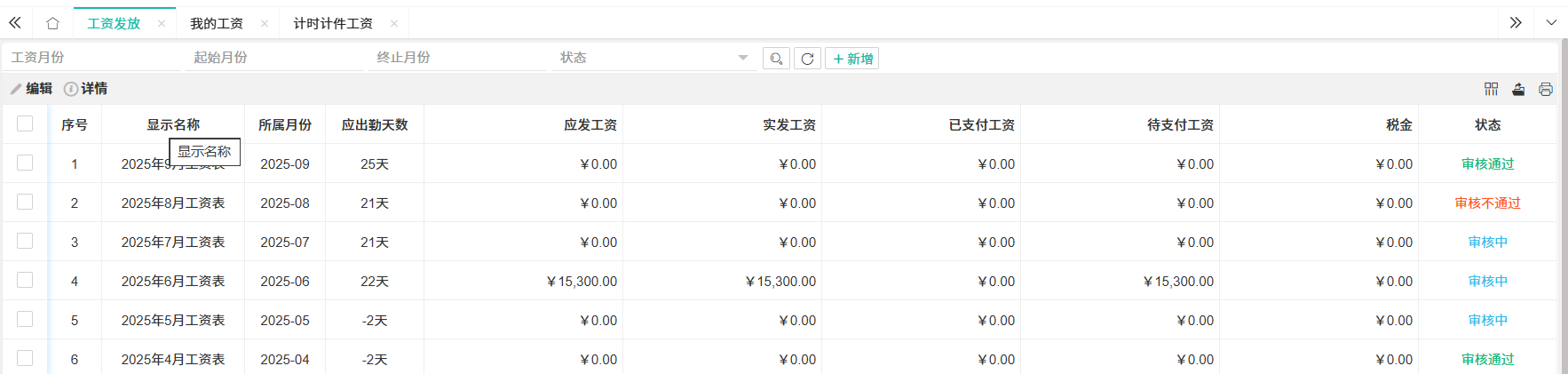Image resolution: width=1568 pixels, height=374 pixels.
Task: Click the export icon
Action: [1518, 89]
